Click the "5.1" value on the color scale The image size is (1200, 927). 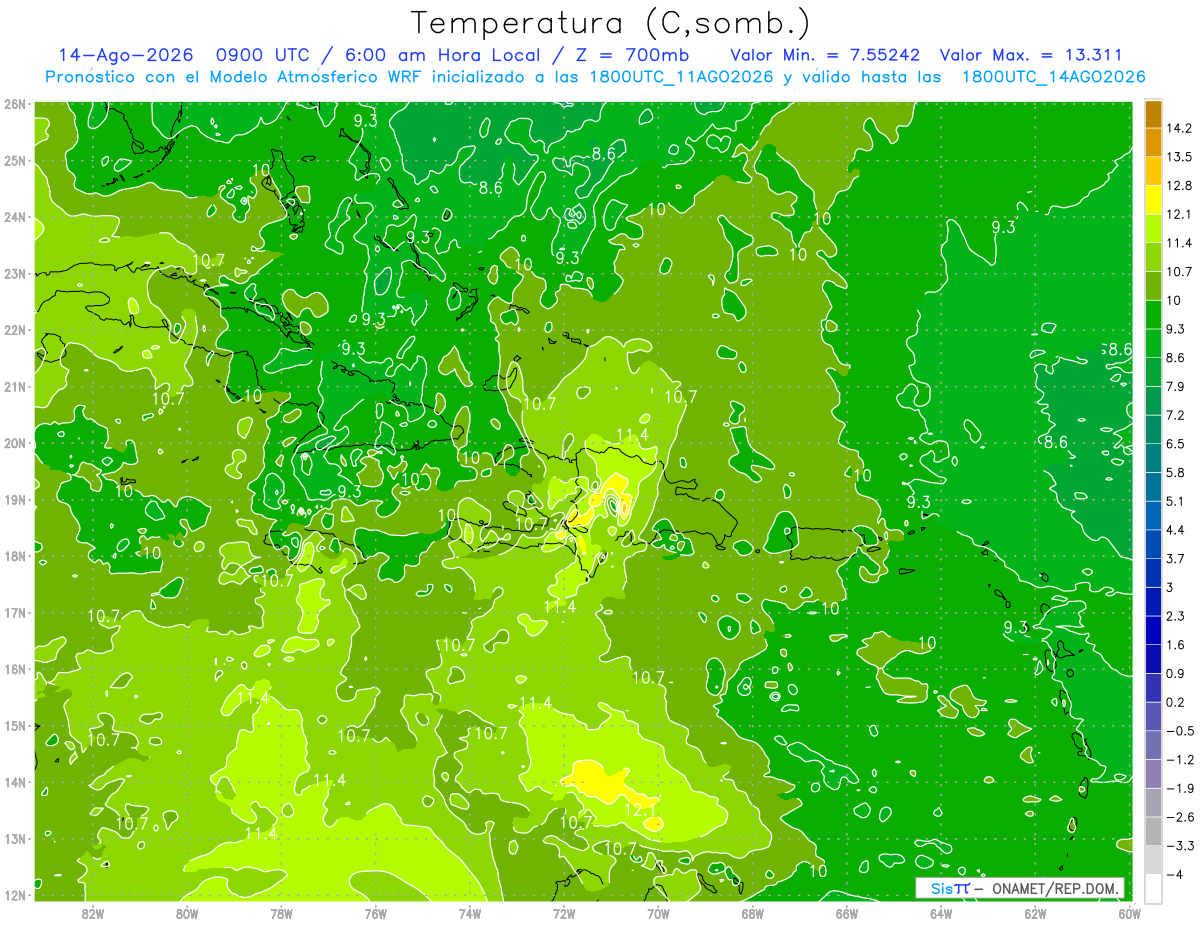tap(1176, 501)
